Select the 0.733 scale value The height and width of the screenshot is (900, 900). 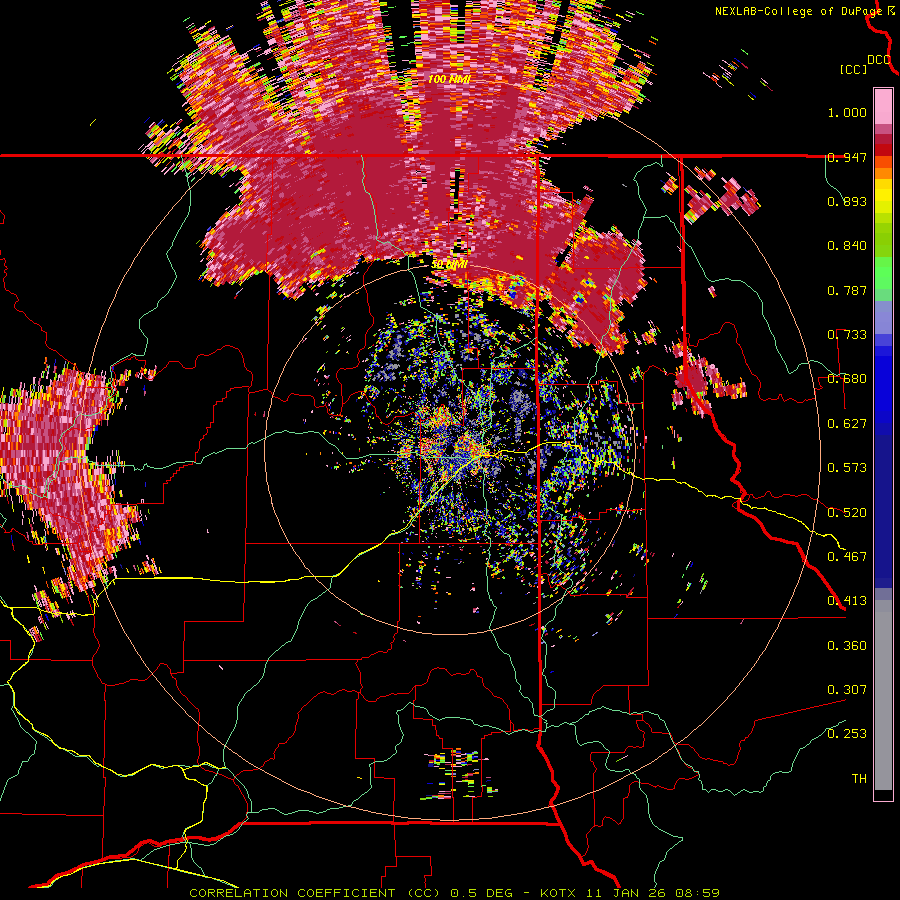(x=847, y=335)
